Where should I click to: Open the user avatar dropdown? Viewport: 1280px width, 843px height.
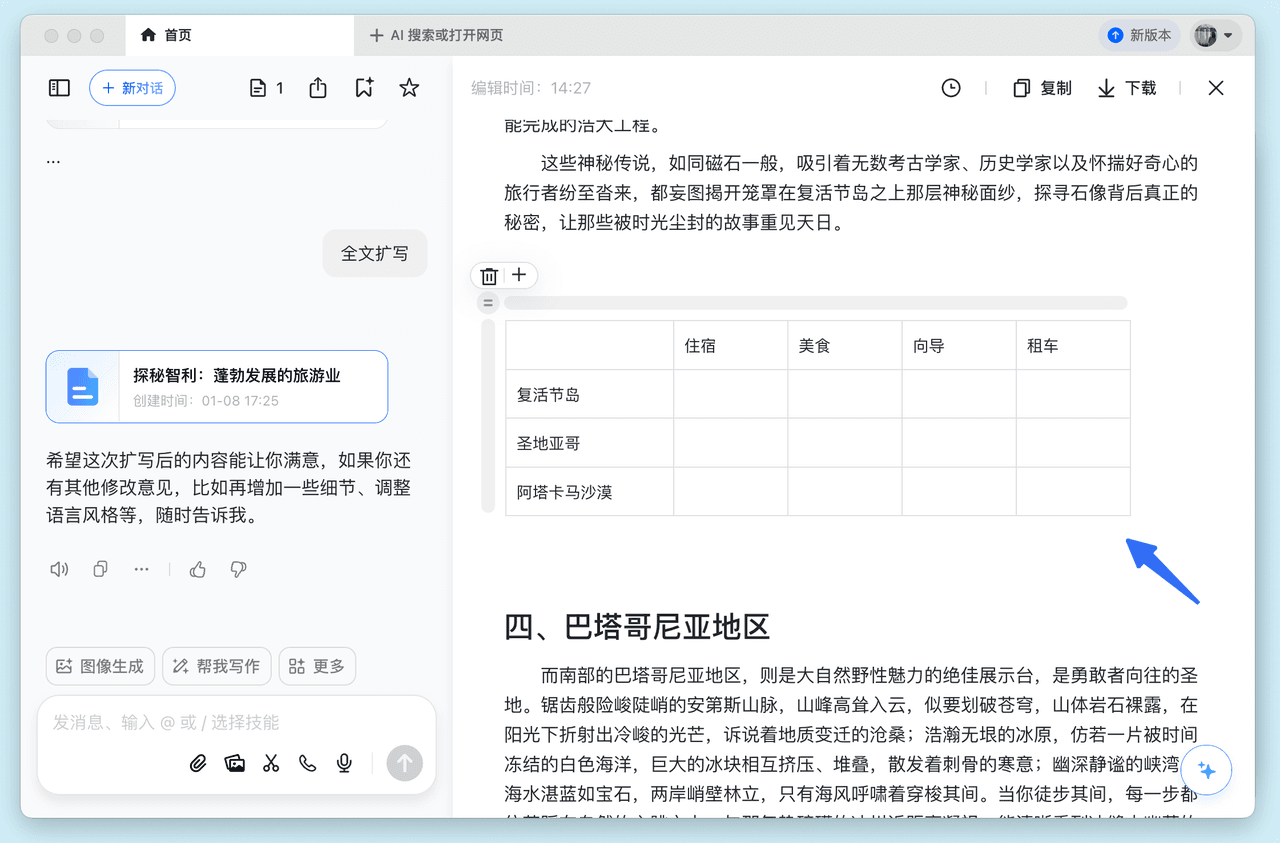[1215, 35]
